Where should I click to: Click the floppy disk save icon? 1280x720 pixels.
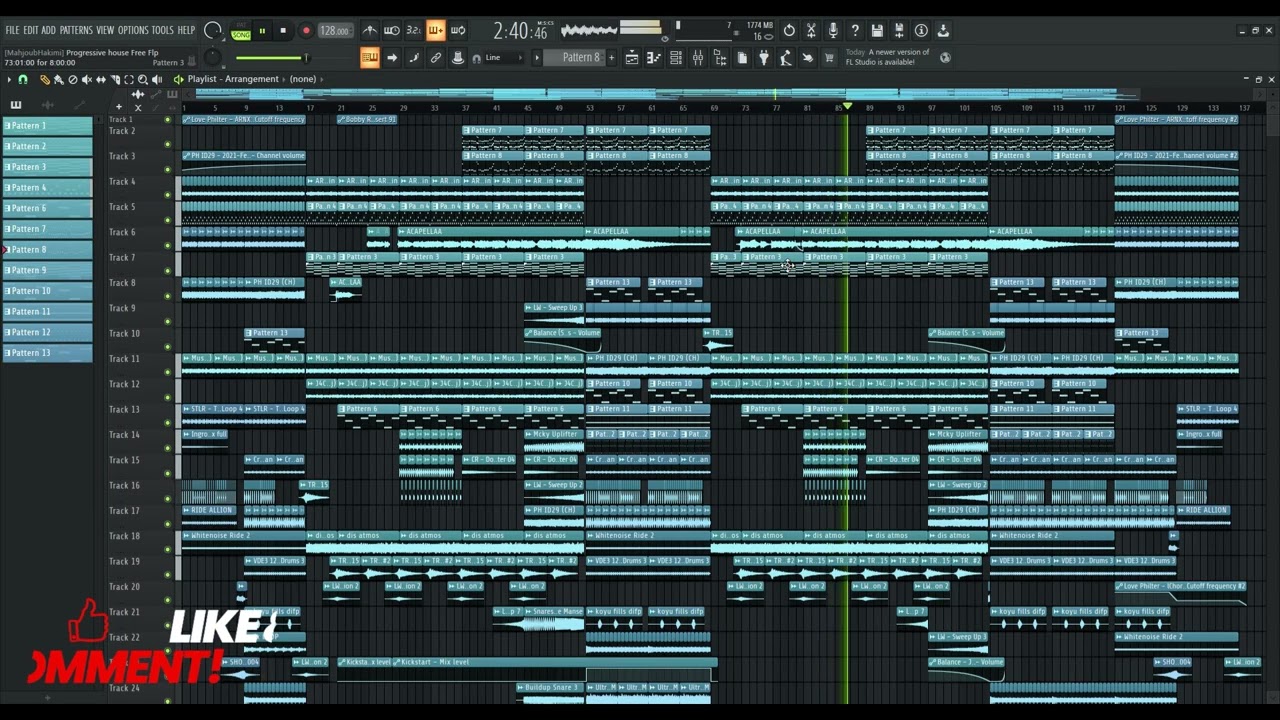tap(877, 31)
